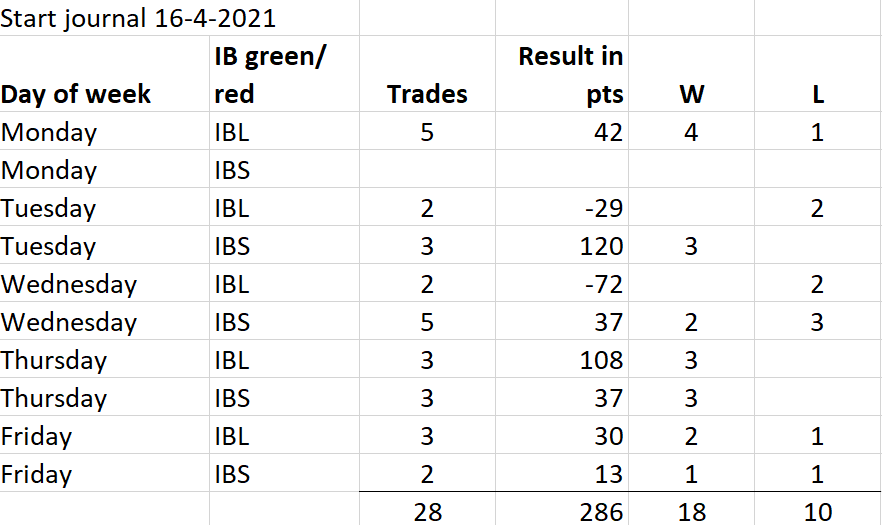Click the 'L' column header cell
The image size is (882, 525).
(818, 74)
